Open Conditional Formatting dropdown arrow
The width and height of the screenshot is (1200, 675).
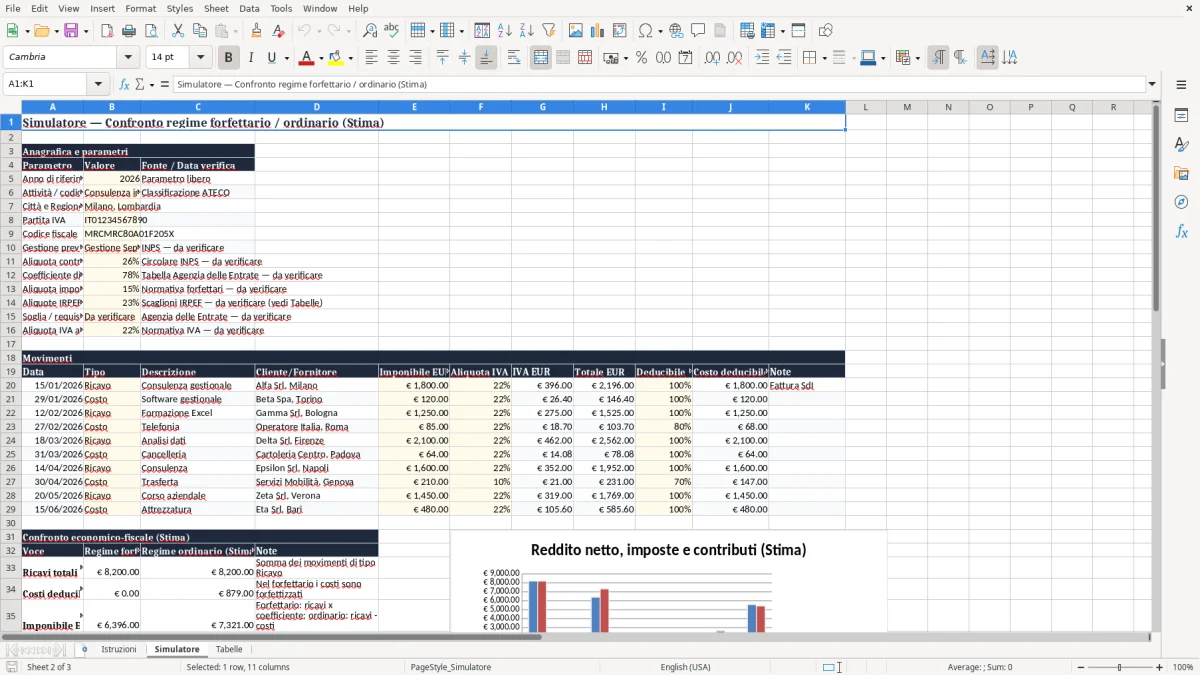[x=917, y=58]
